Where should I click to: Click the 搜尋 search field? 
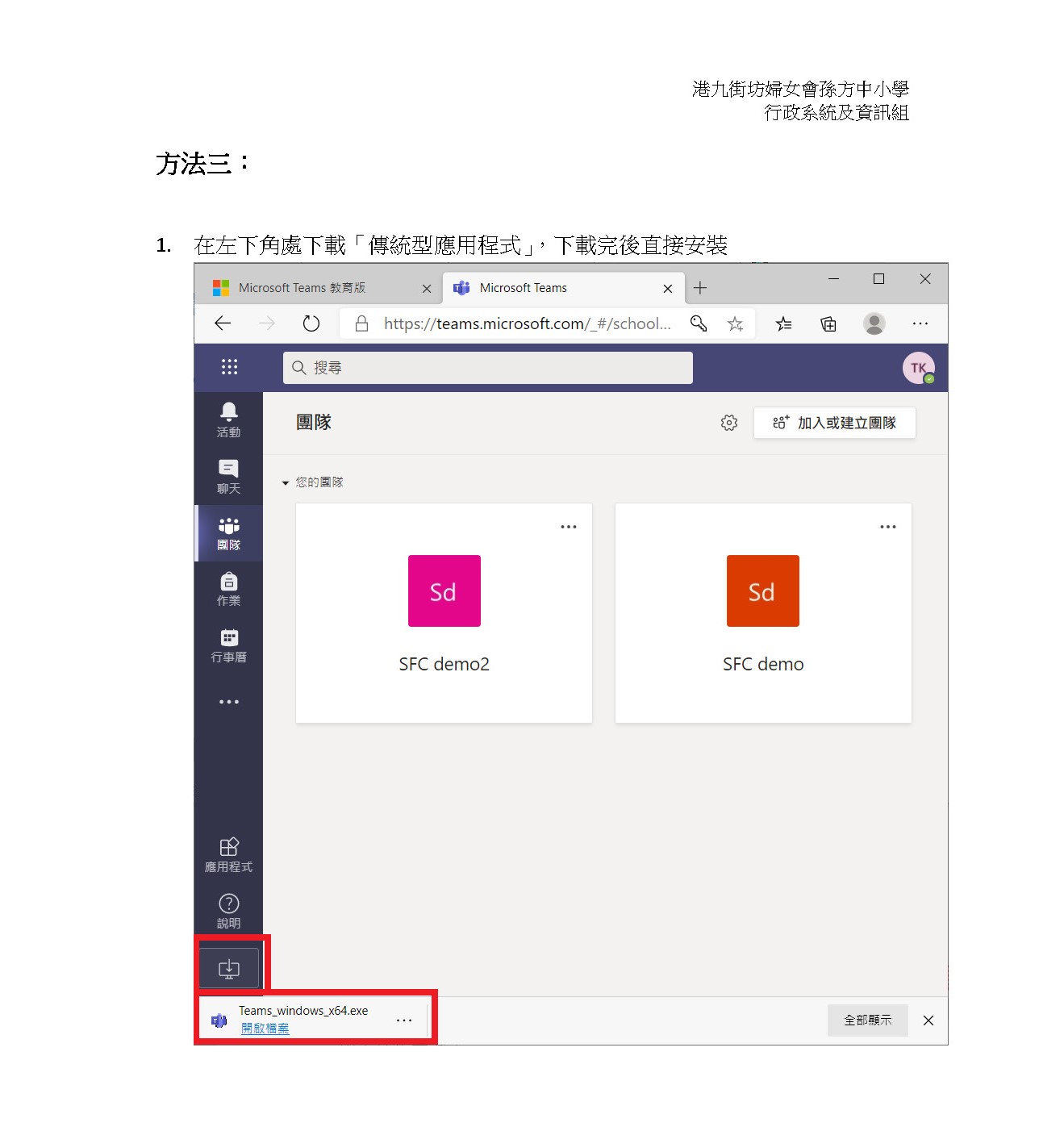[x=488, y=368]
